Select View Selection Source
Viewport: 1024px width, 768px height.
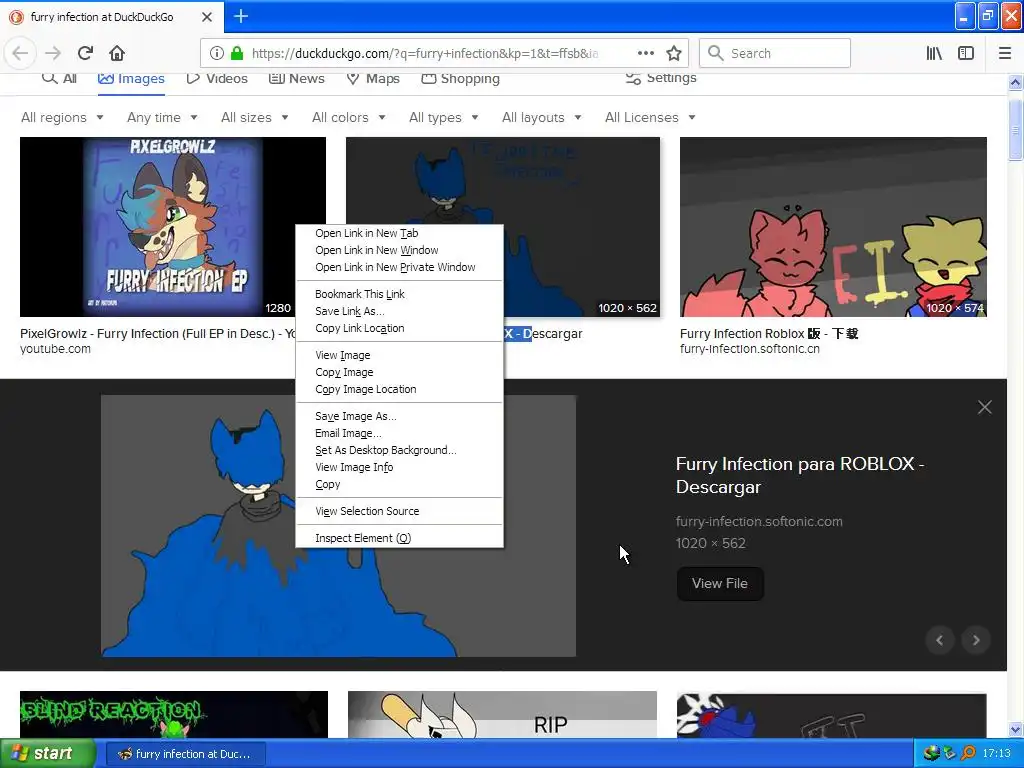coord(399,511)
